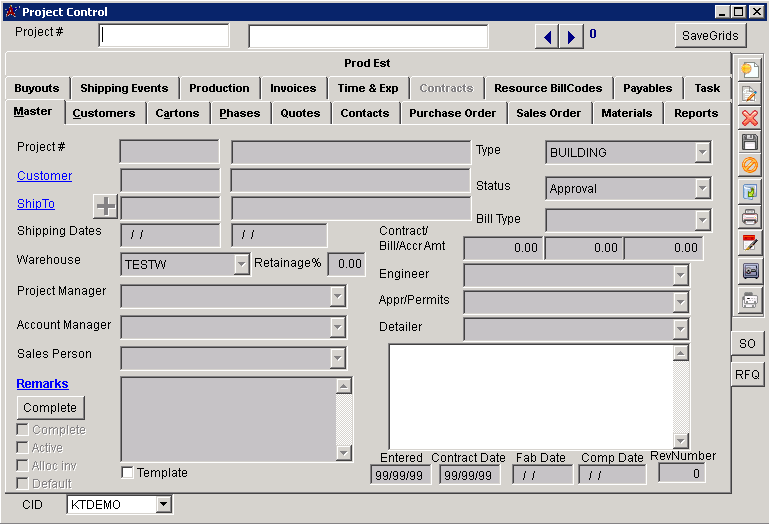Click the Edit record pencil icon
The height and width of the screenshot is (524, 769).
coord(749,94)
